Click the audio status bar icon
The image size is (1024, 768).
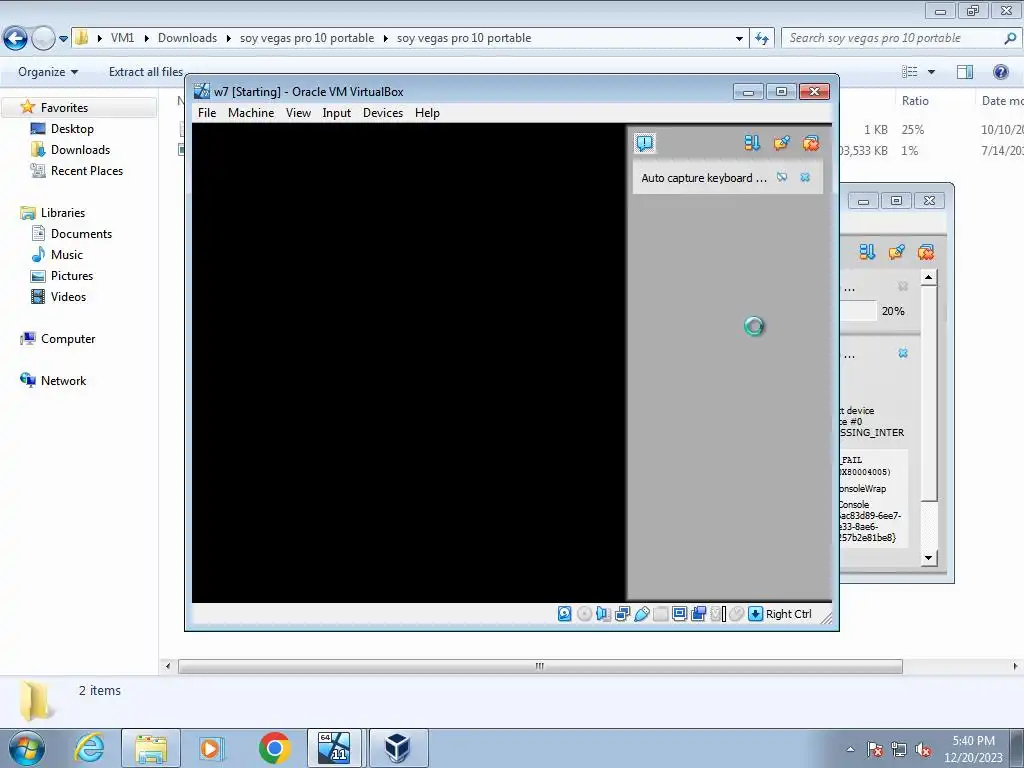click(x=603, y=614)
